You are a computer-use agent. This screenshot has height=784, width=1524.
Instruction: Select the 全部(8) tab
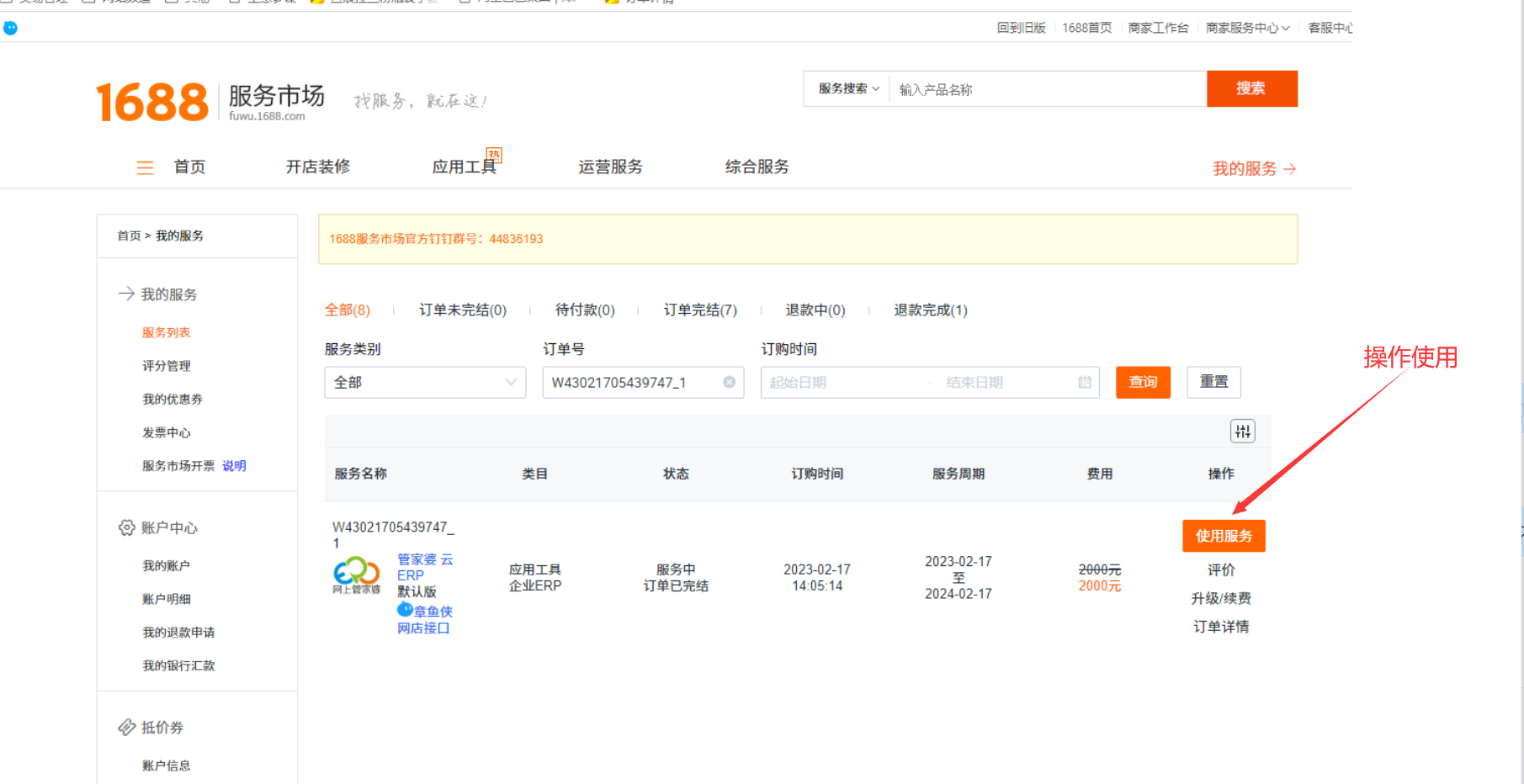348,310
